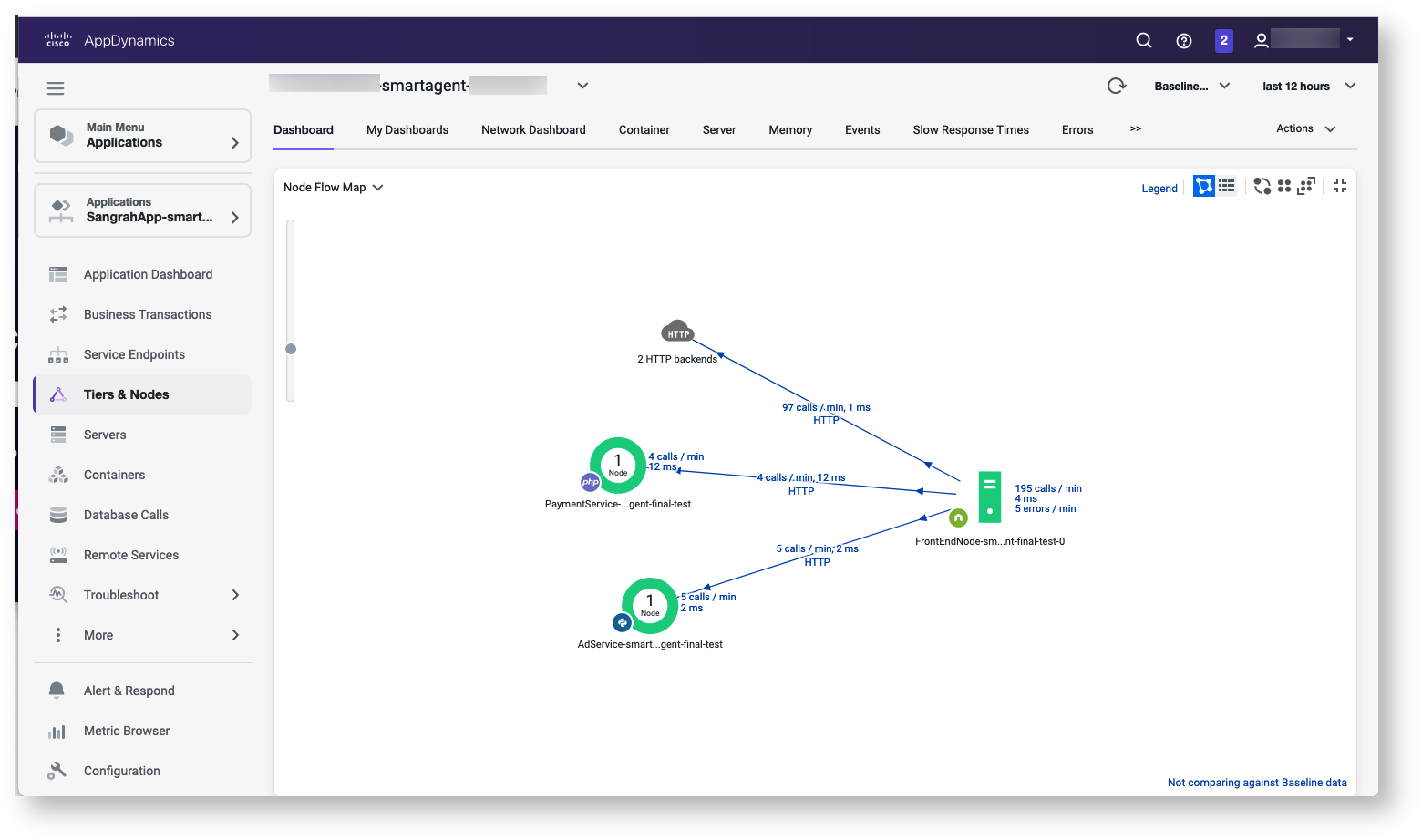Apply circular layout icon on flow map
Image resolution: width=1422 pixels, height=840 pixels.
point(1262,186)
